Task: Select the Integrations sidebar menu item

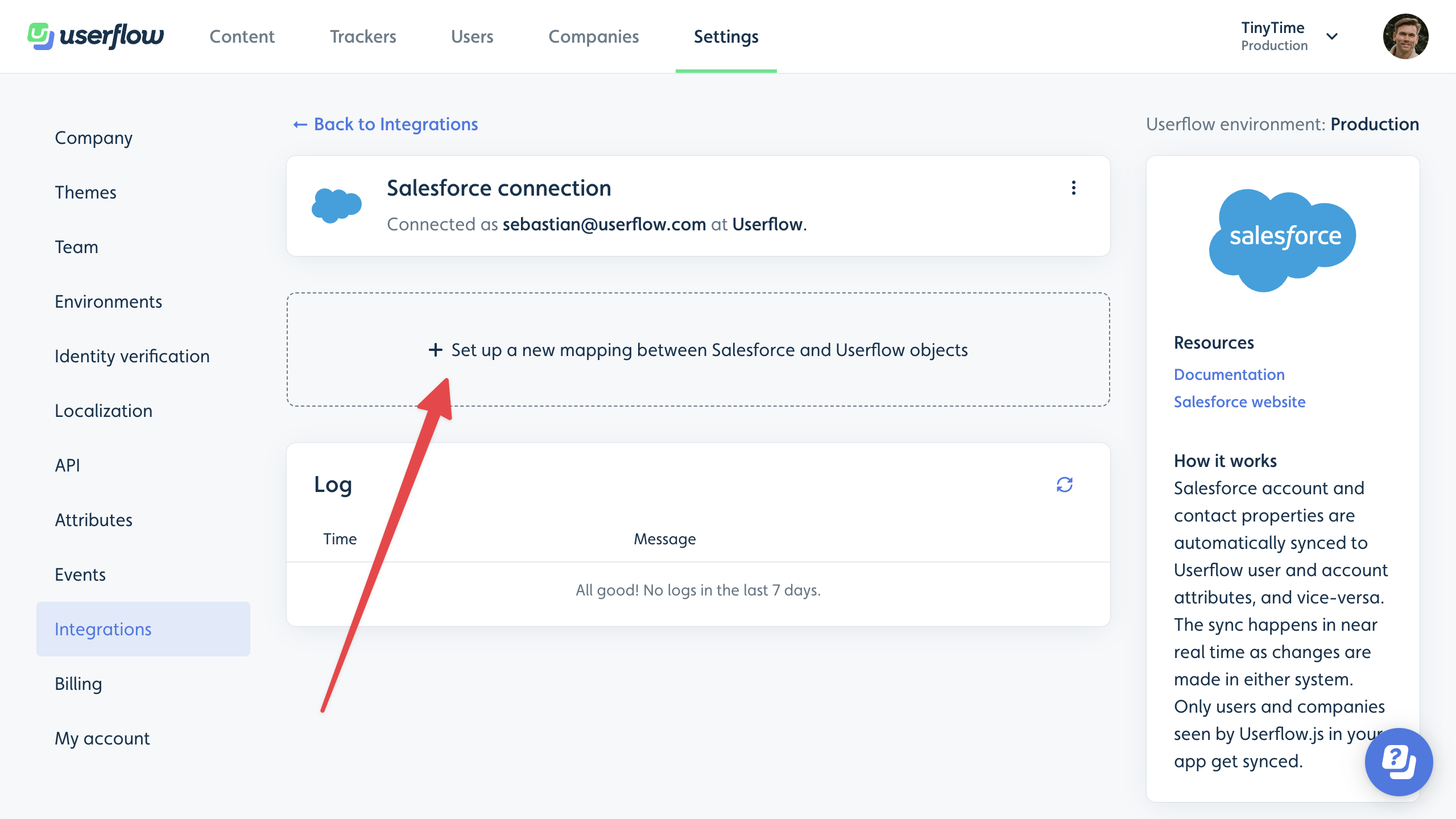Action: pyautogui.click(x=103, y=629)
